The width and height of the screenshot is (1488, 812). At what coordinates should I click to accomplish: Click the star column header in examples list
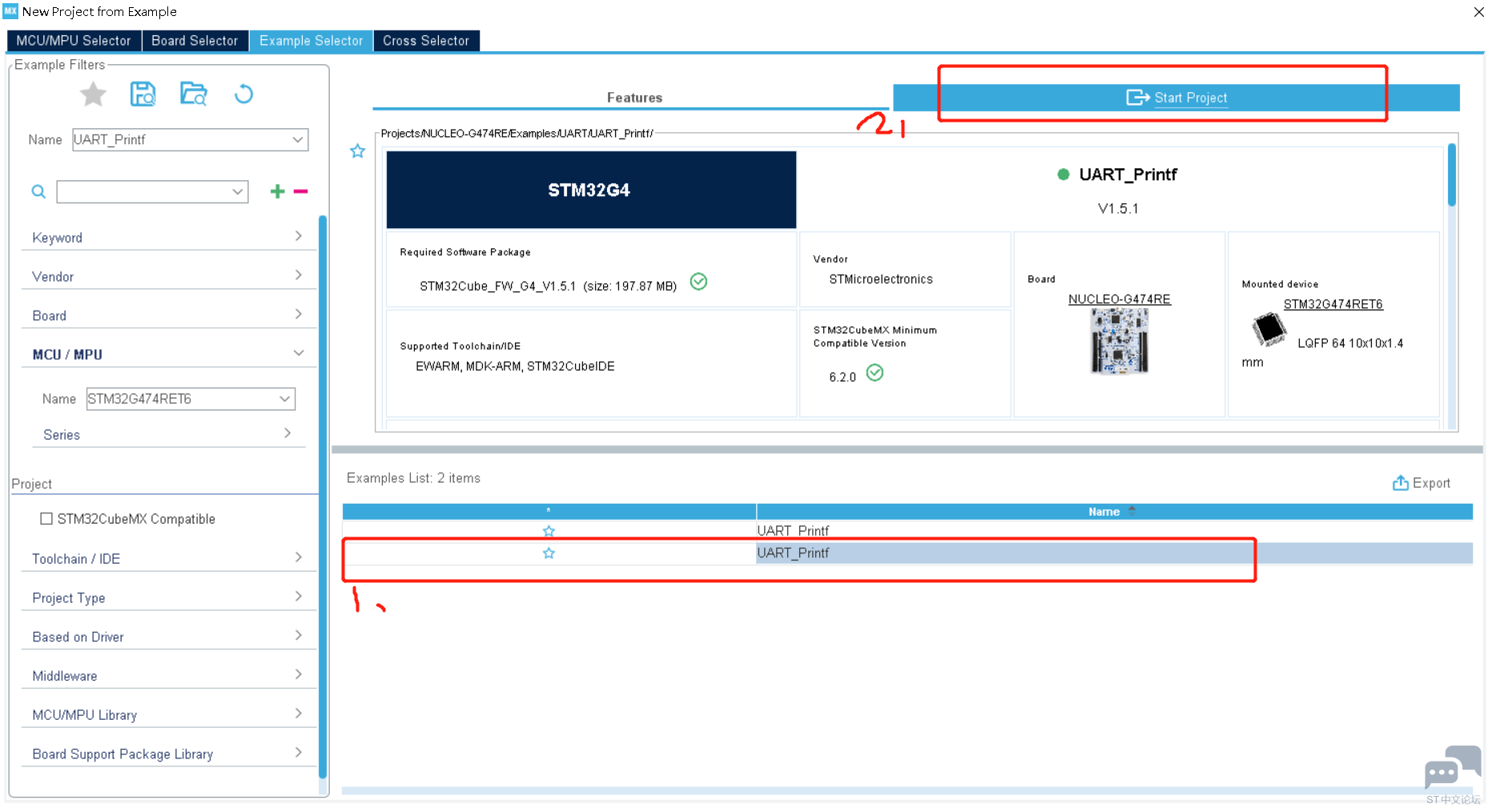(549, 512)
